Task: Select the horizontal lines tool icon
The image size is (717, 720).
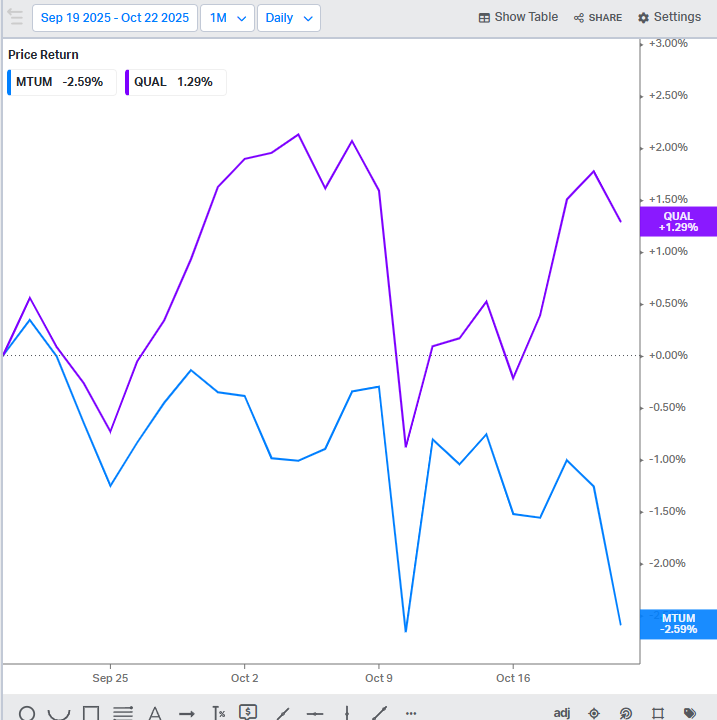Action: [x=123, y=714]
